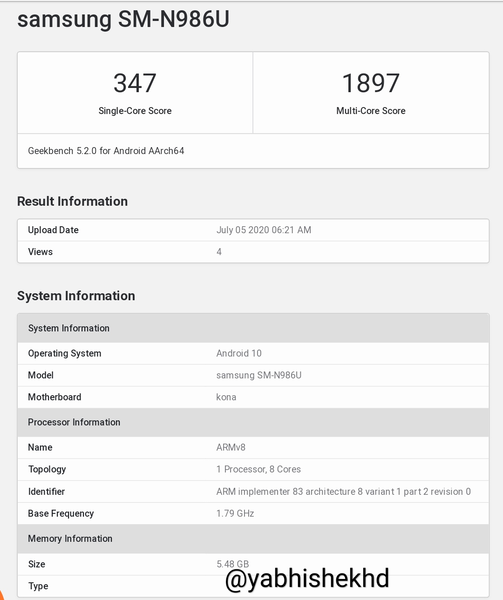This screenshot has width=503, height=600.
Task: Click the memory 'Type' row label
Action: click(x=38, y=586)
